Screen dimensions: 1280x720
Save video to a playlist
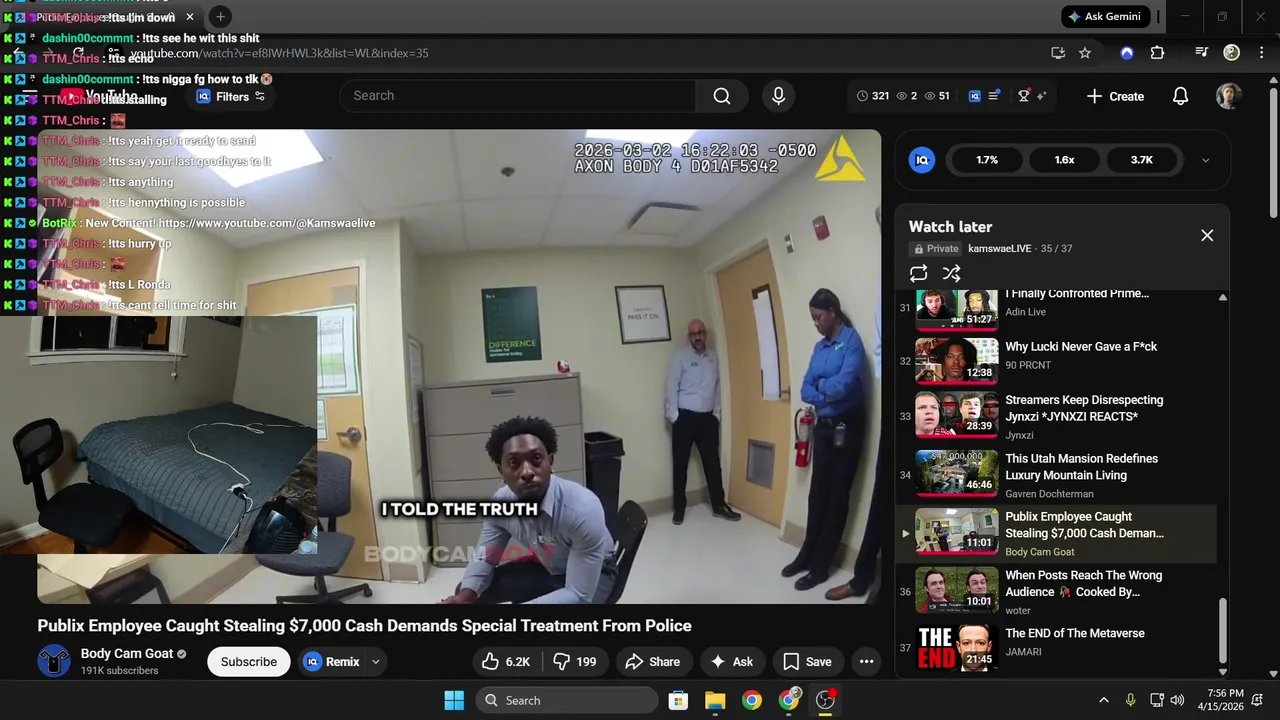click(807, 661)
